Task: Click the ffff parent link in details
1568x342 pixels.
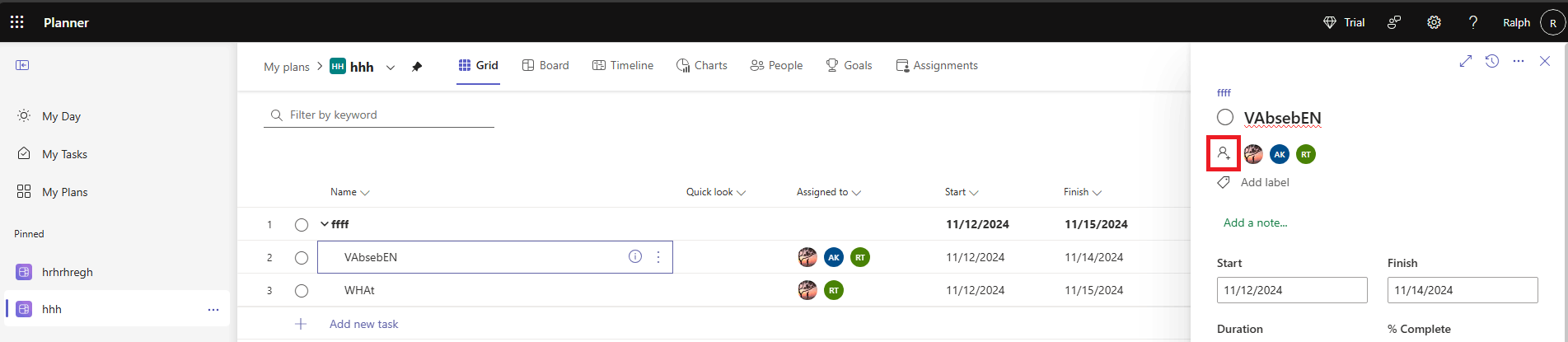Action: 1224,93
